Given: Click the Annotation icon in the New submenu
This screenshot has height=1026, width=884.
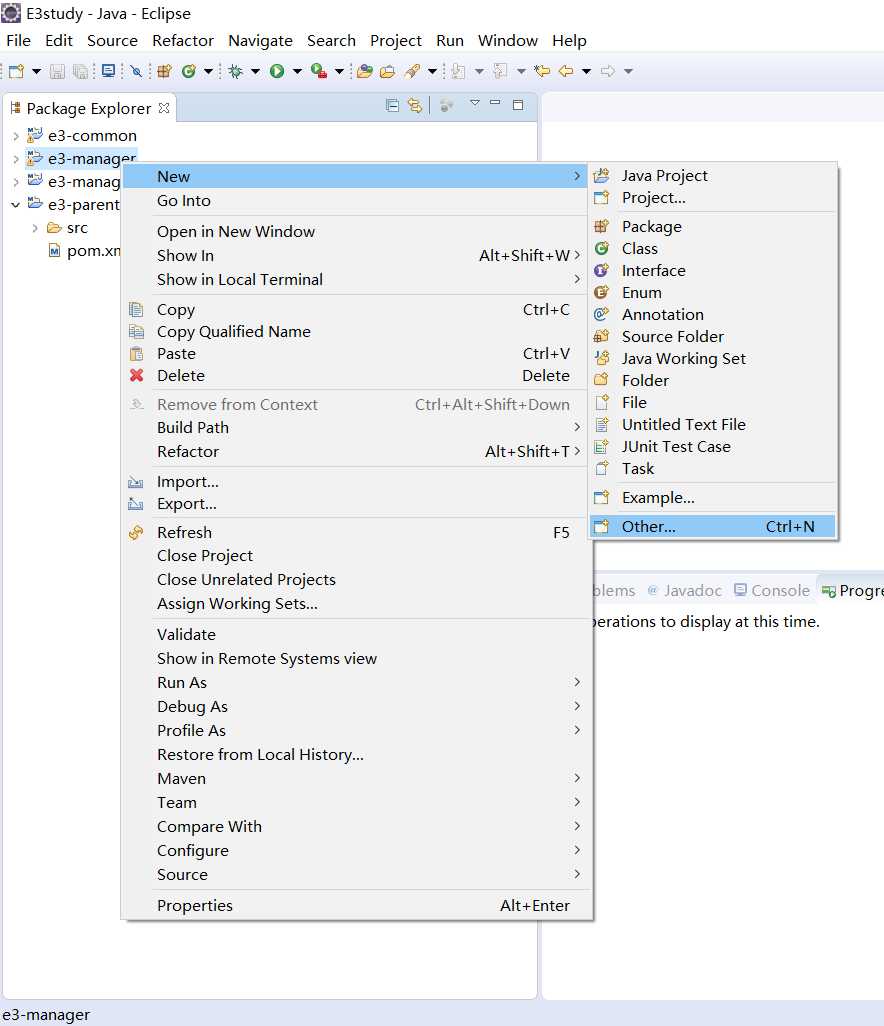Looking at the screenshot, I should pos(601,315).
